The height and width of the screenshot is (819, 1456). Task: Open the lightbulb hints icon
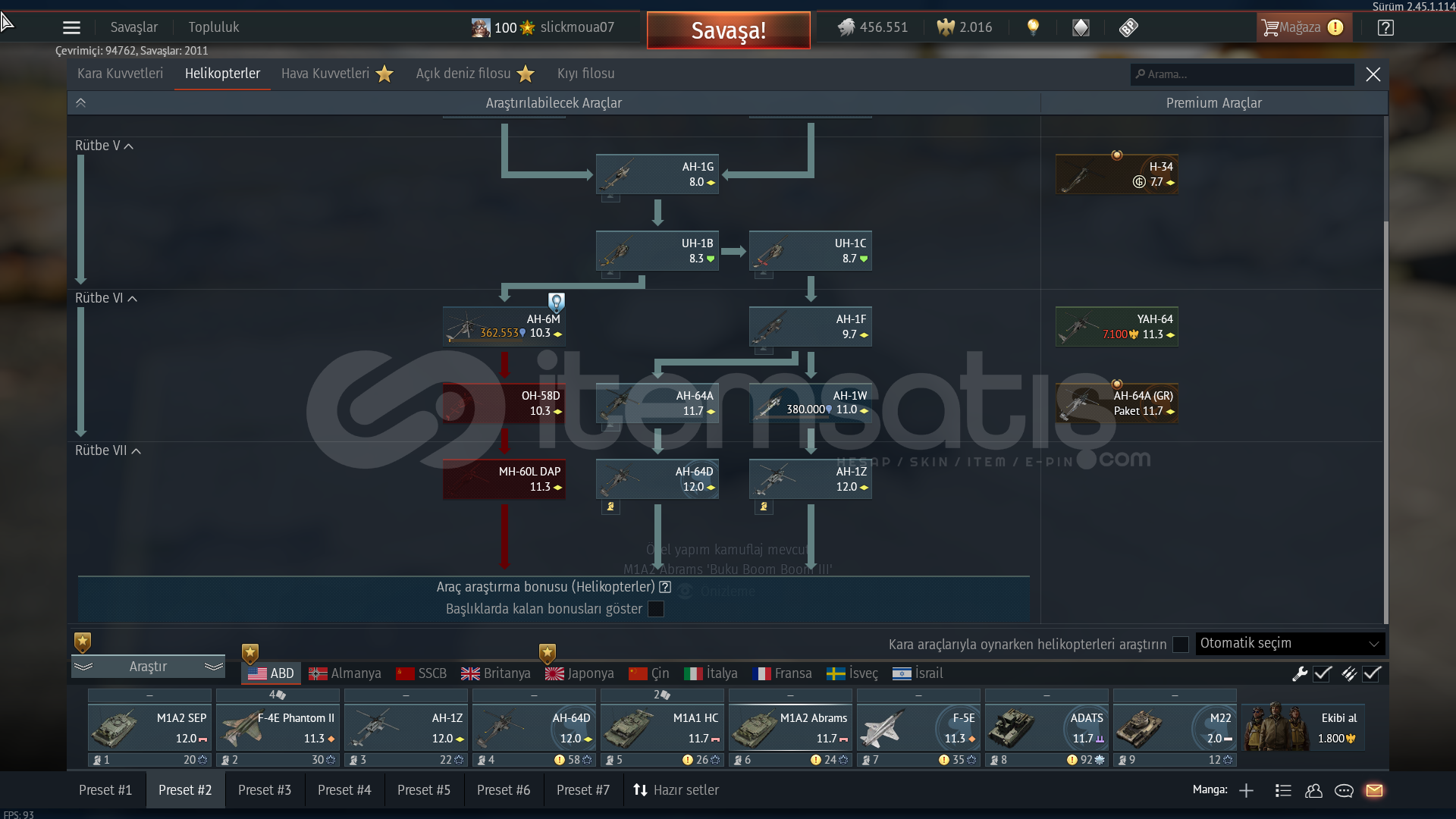tap(1033, 27)
